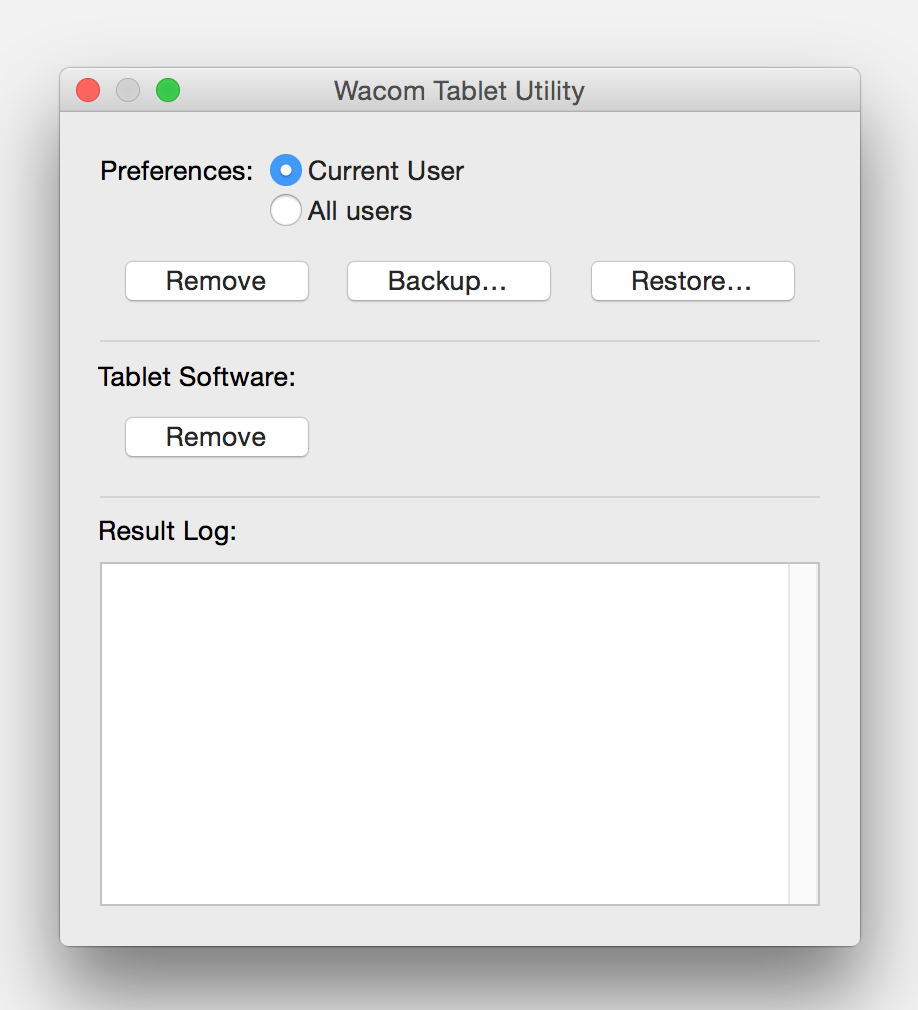
Task: Remove the Tablet Software via its button
Action: [216, 437]
